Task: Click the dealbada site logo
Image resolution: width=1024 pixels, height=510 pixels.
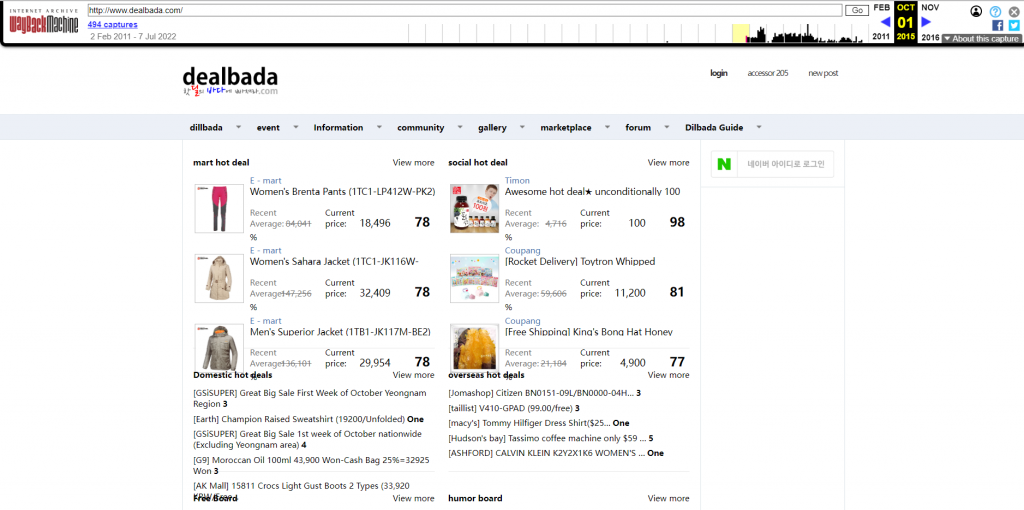Action: pyautogui.click(x=230, y=82)
